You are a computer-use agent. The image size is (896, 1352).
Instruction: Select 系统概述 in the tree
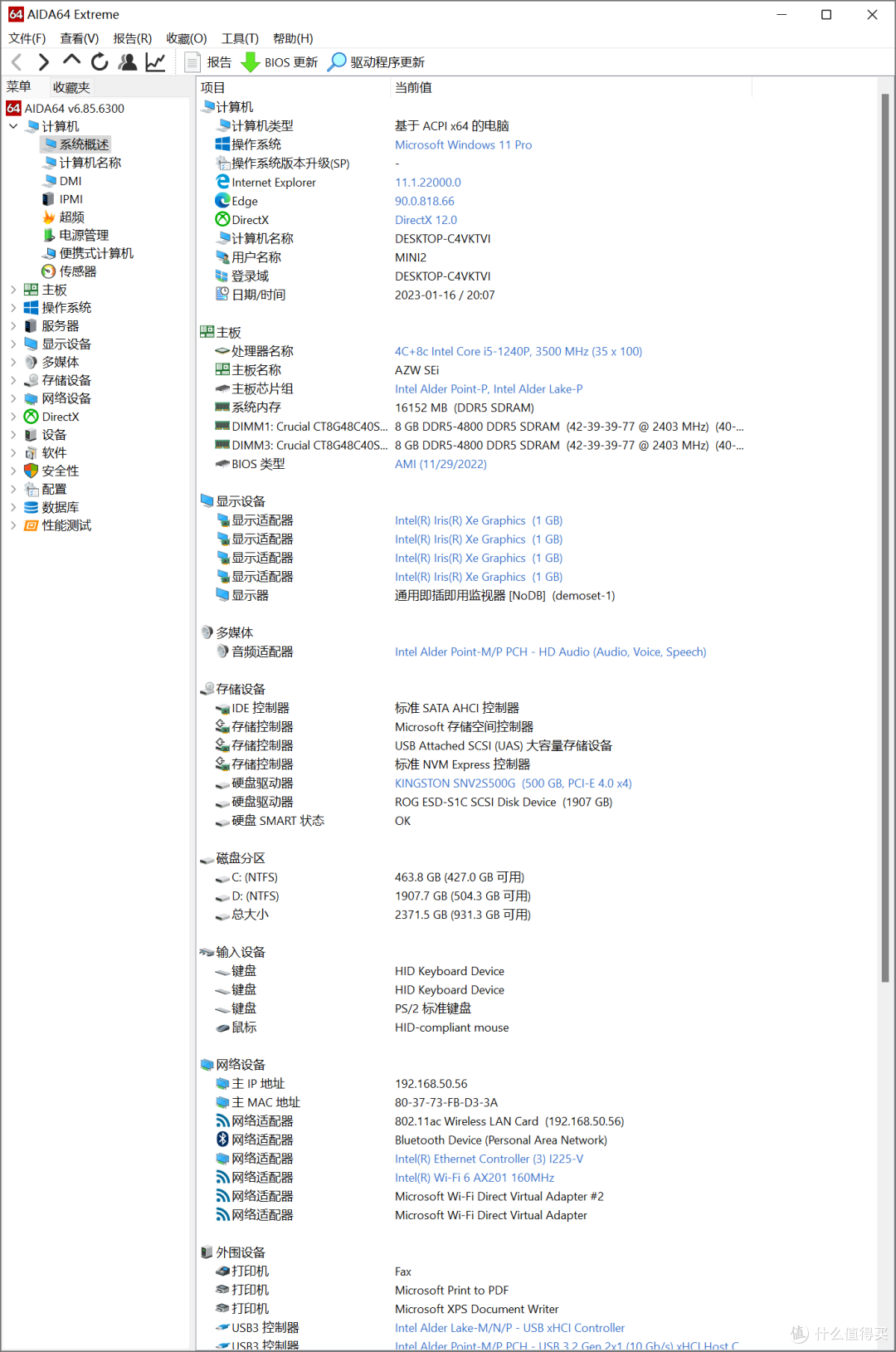tap(76, 144)
